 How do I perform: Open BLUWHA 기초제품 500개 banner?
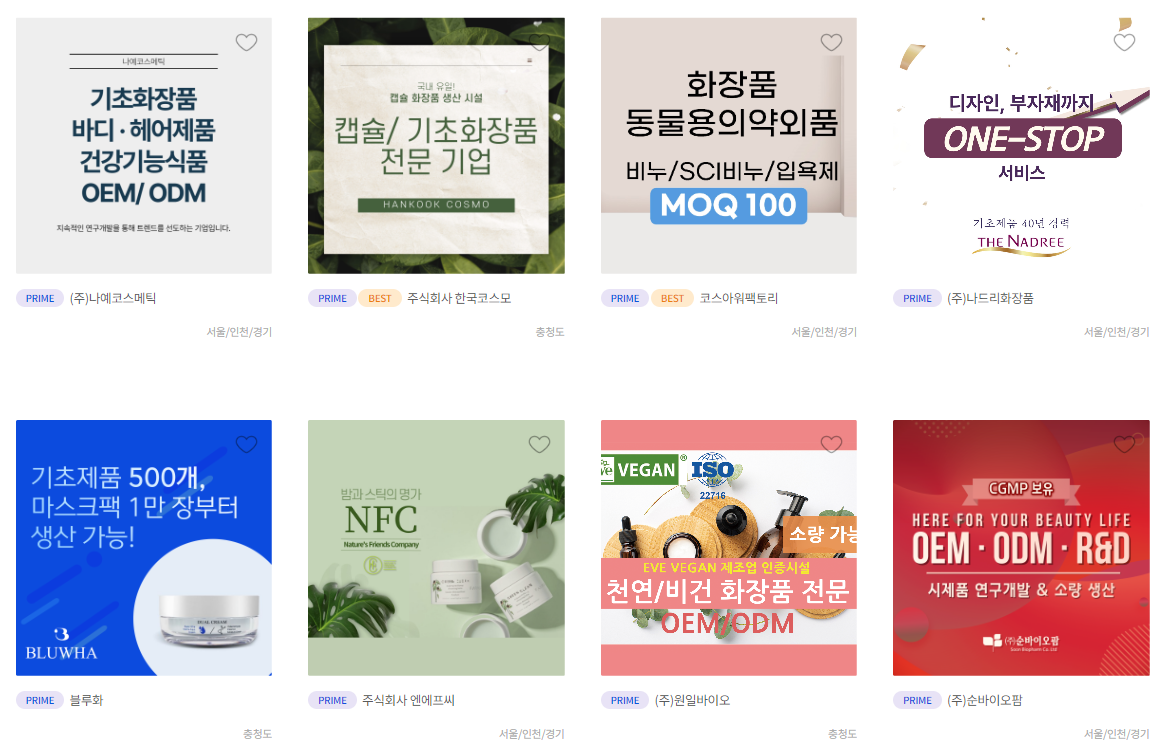click(x=144, y=548)
